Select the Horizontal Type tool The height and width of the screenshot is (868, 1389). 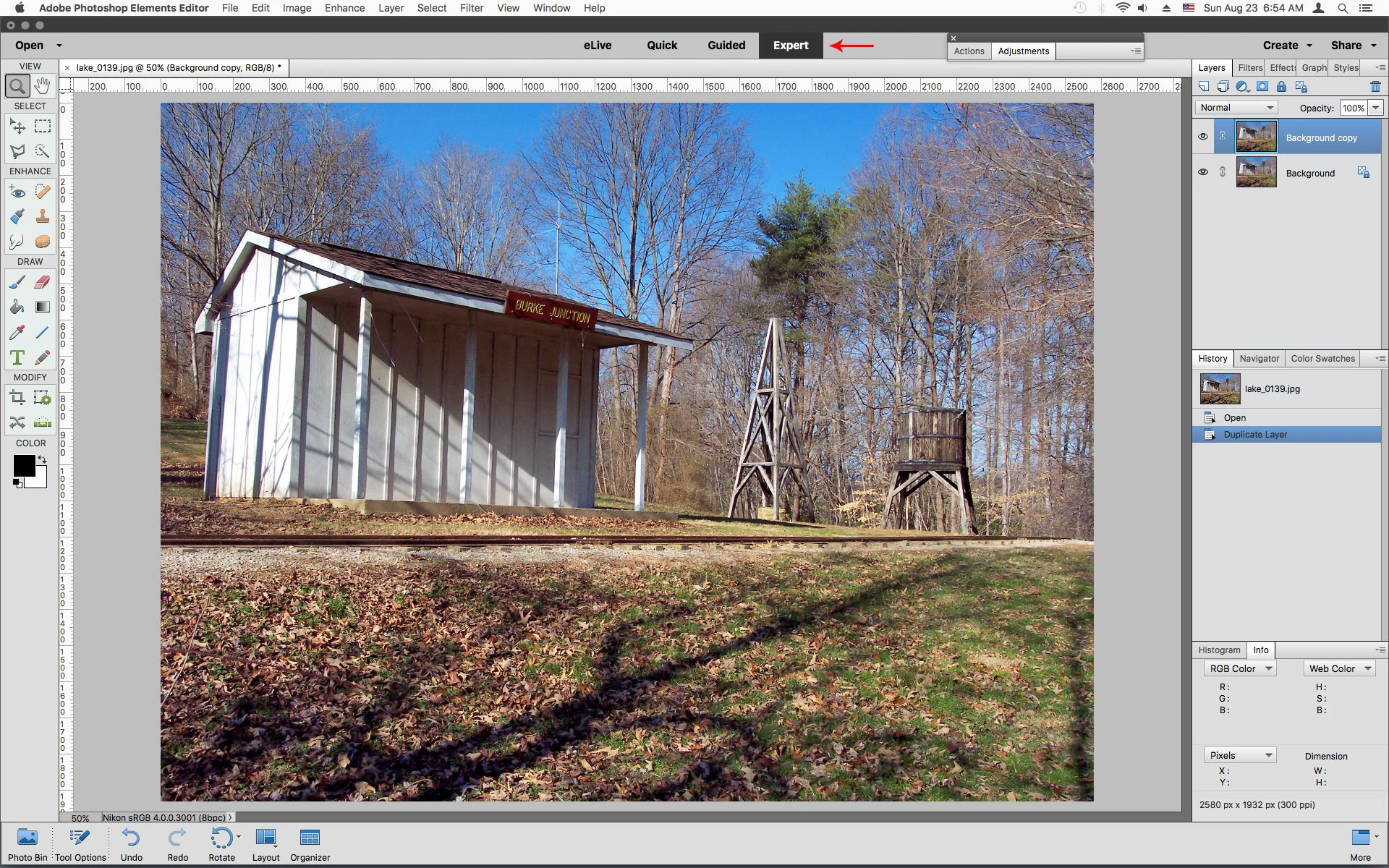pyautogui.click(x=17, y=357)
